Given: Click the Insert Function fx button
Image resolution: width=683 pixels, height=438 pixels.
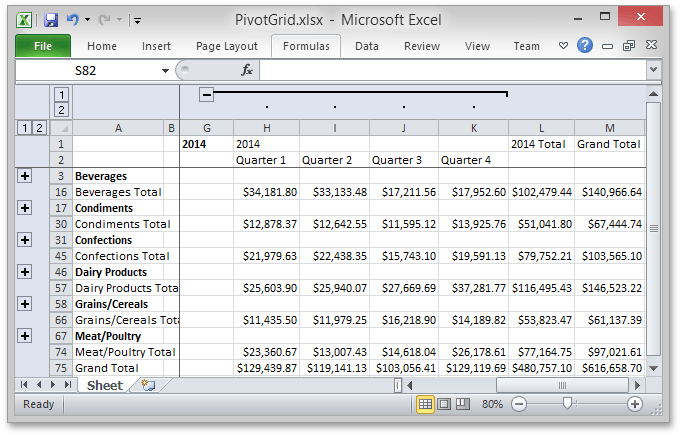Looking at the screenshot, I should (x=247, y=70).
